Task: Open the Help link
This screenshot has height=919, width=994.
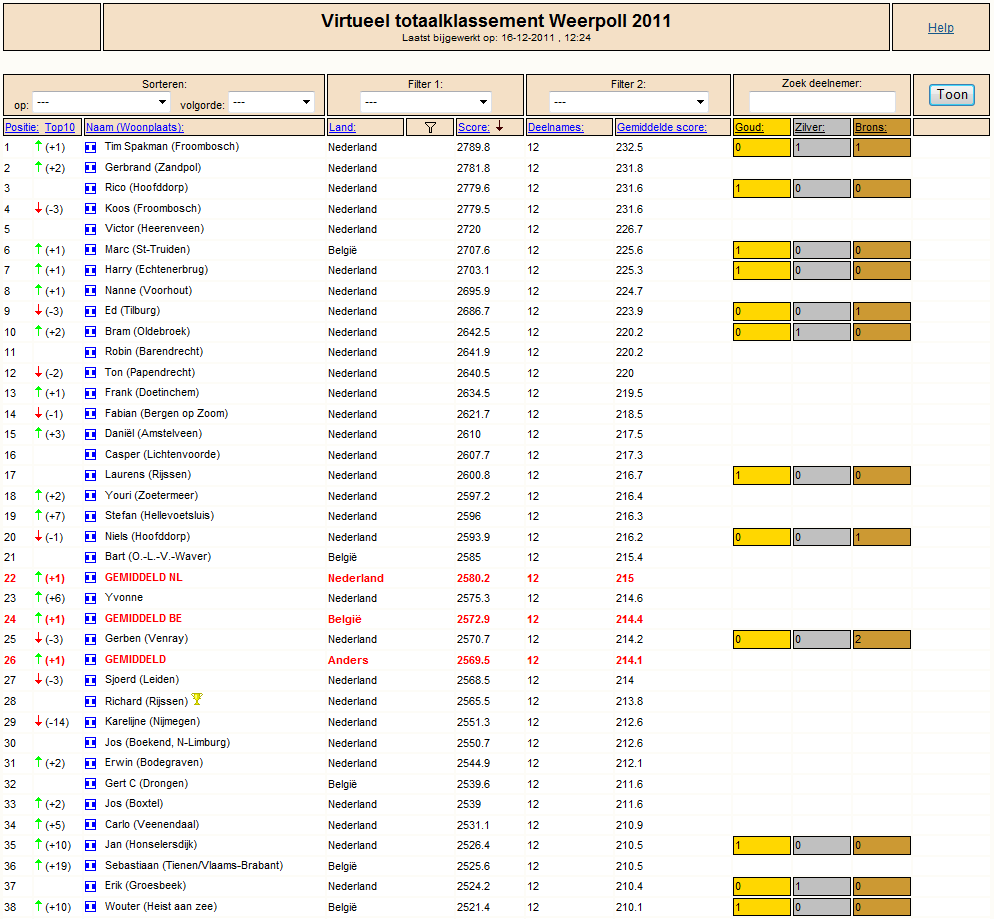Action: click(x=941, y=28)
